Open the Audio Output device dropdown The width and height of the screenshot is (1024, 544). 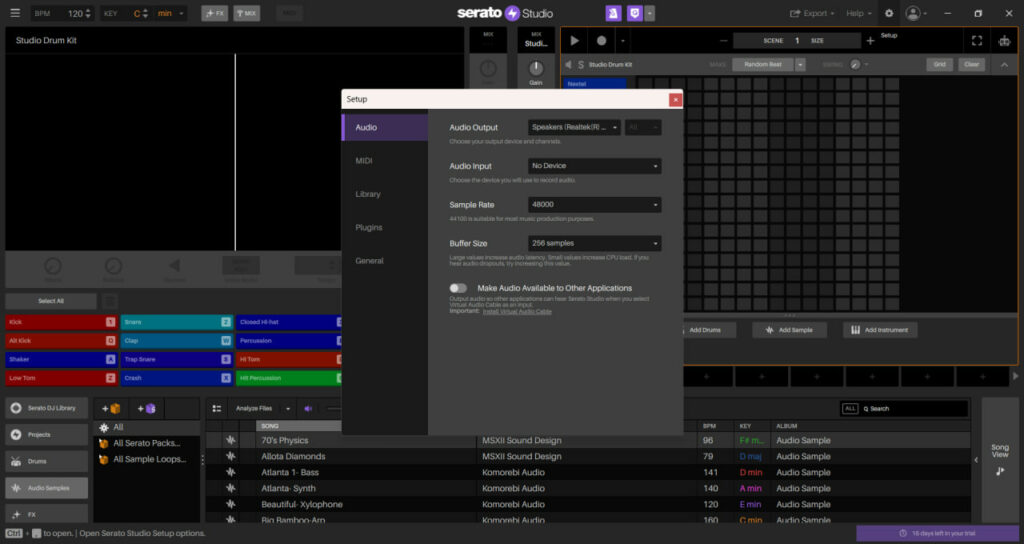(x=574, y=127)
